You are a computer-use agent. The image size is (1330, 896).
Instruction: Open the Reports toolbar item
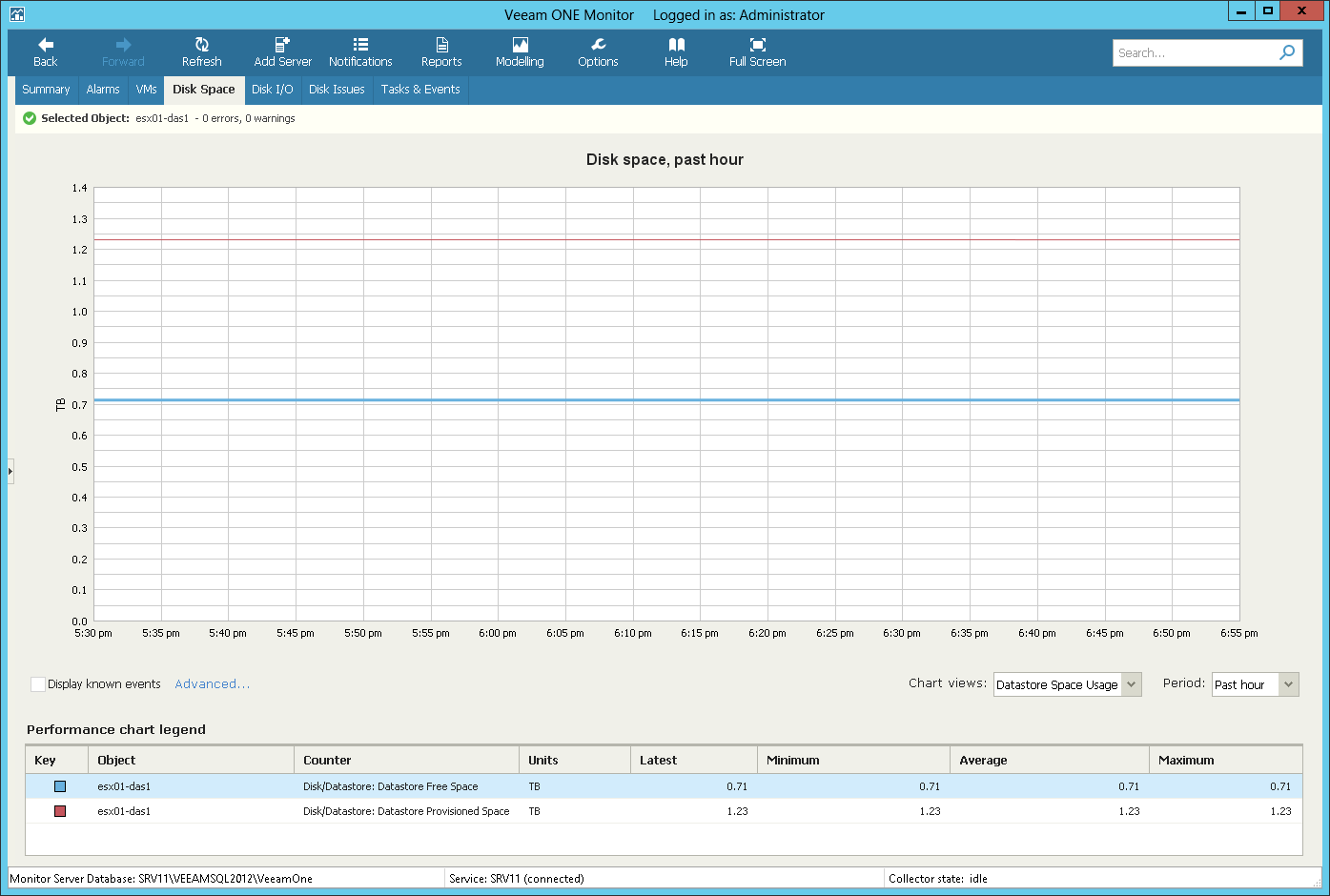click(x=441, y=52)
